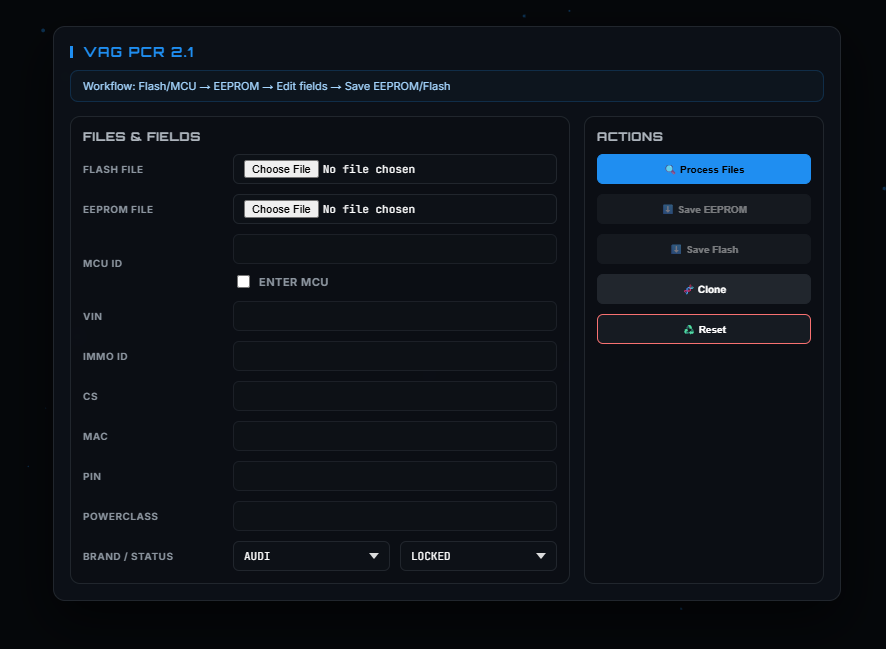The image size is (886, 649).
Task: Focus the MAC text field
Action: 394,436
